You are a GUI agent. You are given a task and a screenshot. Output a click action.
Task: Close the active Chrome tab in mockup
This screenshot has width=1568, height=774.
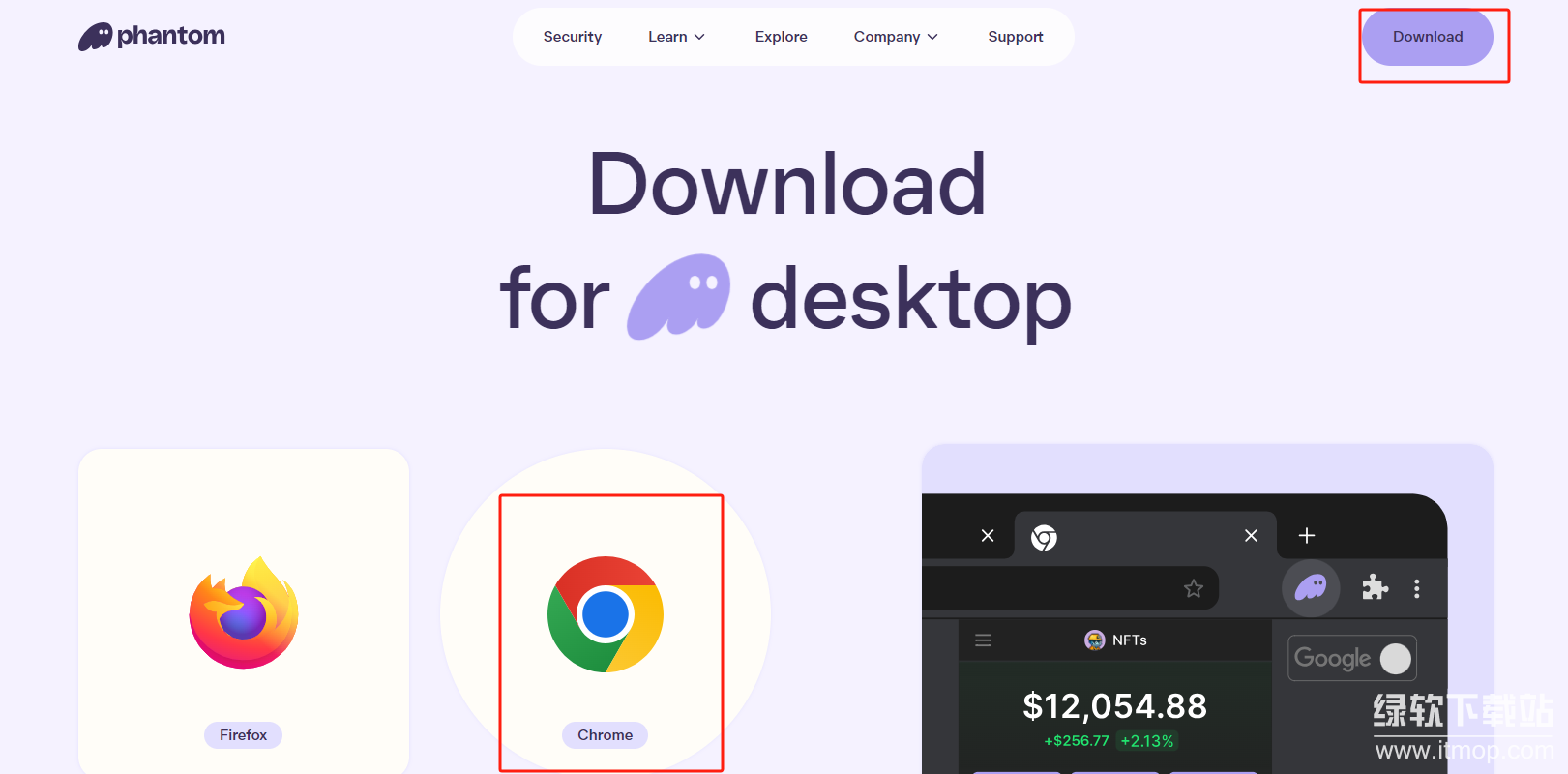[x=1251, y=535]
